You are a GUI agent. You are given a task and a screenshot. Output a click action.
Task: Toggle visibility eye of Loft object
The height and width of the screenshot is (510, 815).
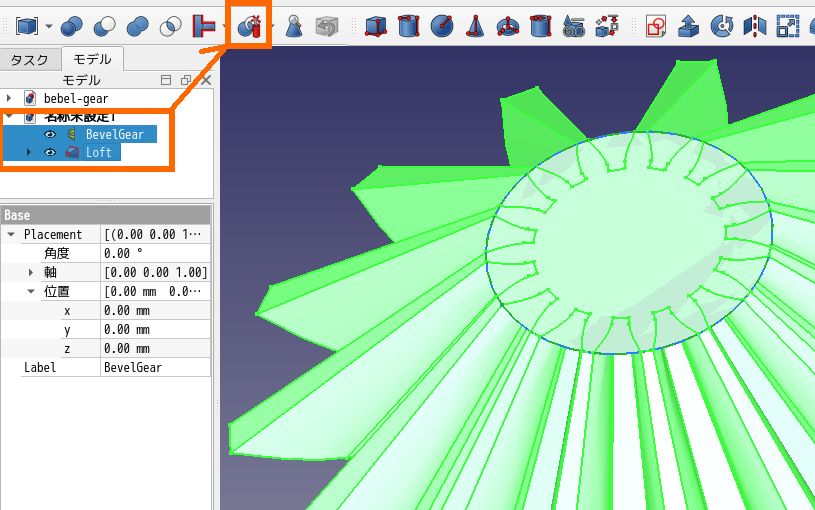click(x=49, y=153)
